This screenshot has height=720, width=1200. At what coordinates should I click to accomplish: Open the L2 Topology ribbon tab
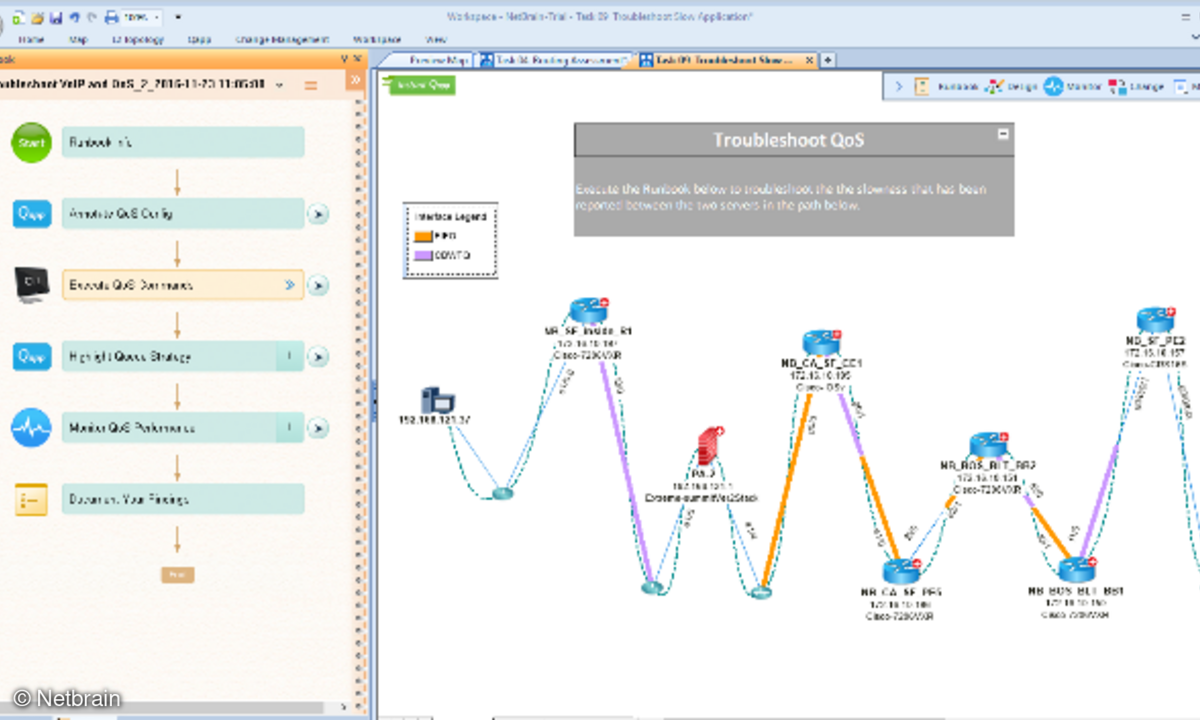pyautogui.click(x=137, y=40)
